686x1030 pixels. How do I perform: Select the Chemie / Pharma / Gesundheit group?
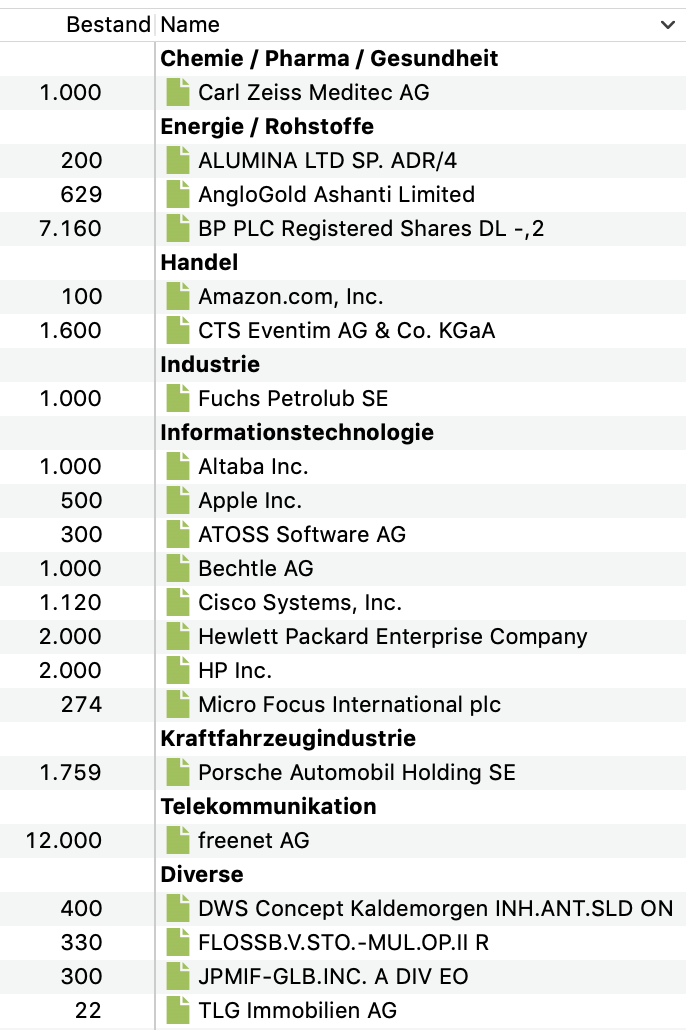329,59
